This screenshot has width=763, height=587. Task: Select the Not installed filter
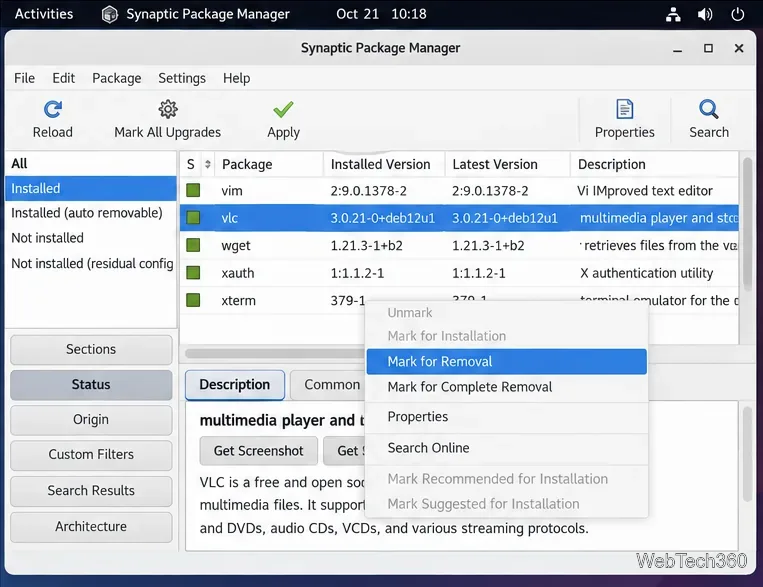[91, 238]
